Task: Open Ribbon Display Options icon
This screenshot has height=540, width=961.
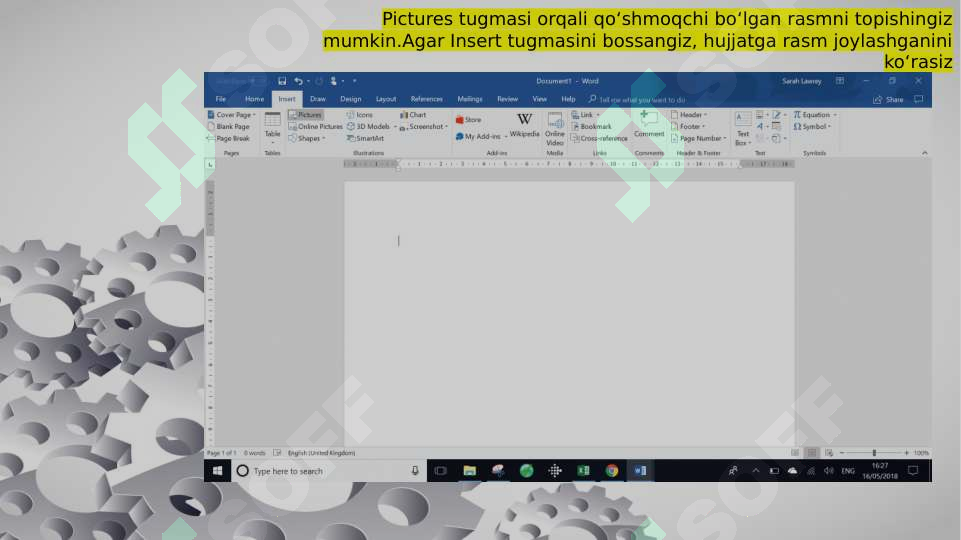Action: click(840, 81)
